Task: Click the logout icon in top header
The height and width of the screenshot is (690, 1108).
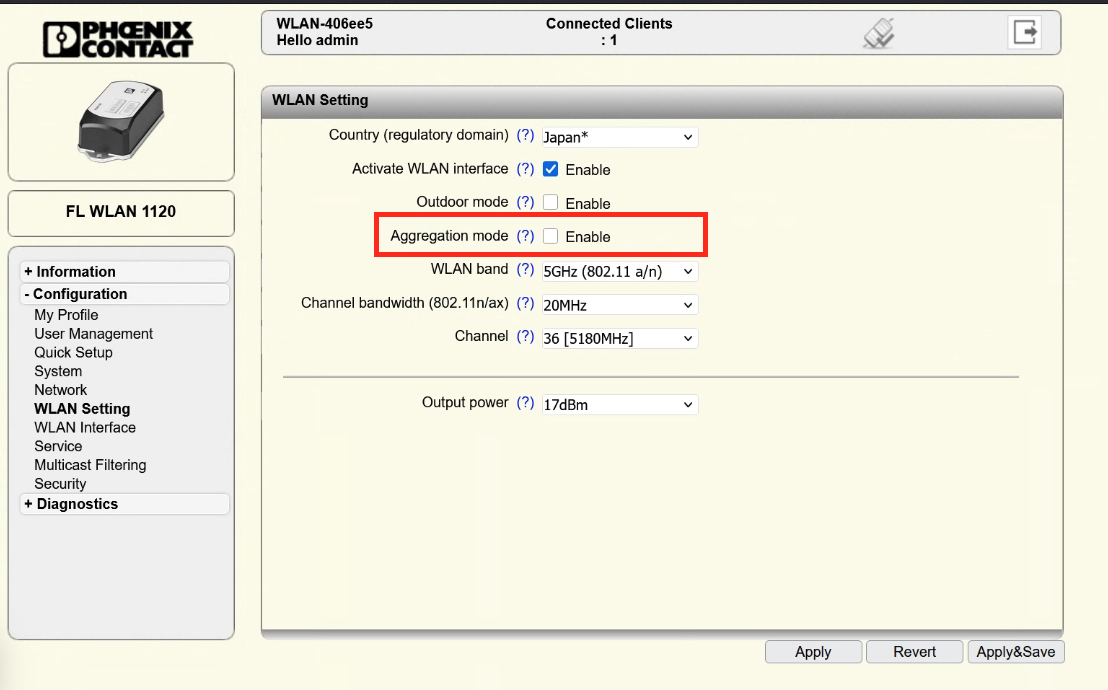Action: [x=1025, y=32]
